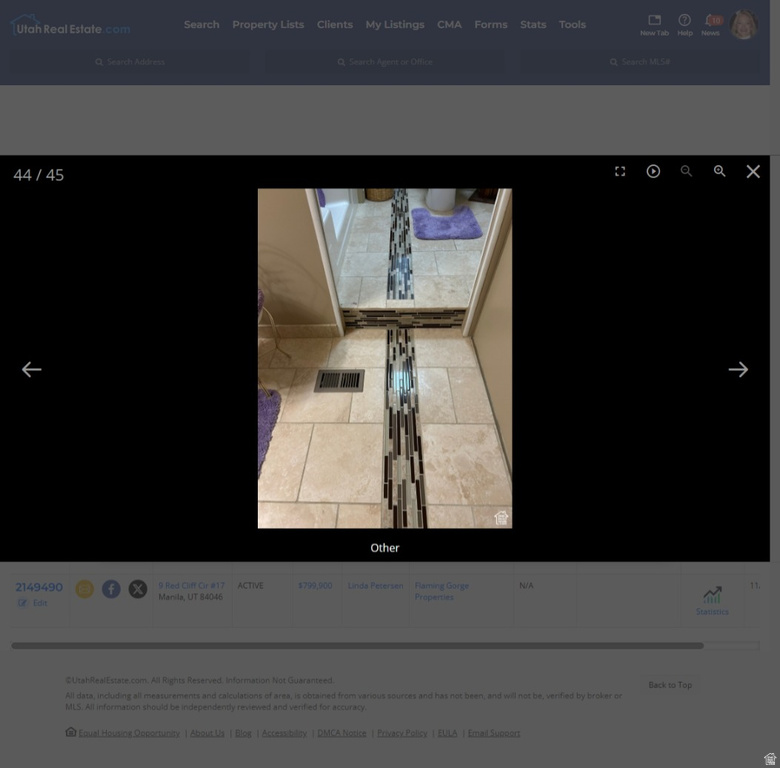Click the Search Address field
The image size is (780, 768).
point(130,62)
